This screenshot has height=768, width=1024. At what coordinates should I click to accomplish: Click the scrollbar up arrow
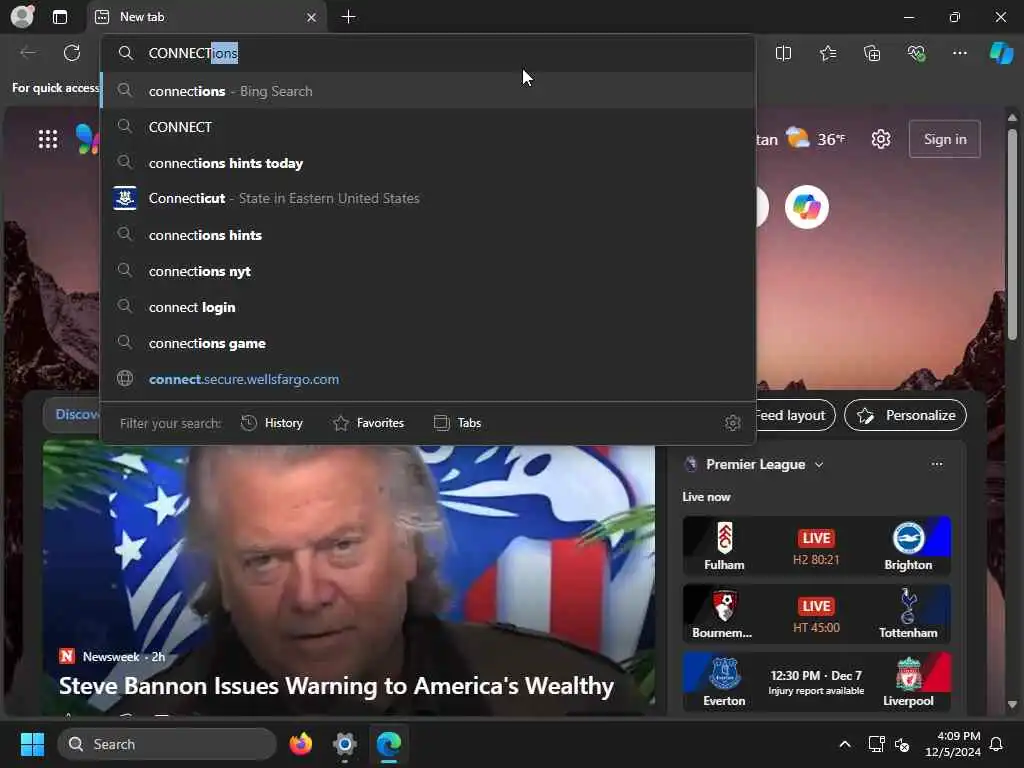coord(1012,118)
